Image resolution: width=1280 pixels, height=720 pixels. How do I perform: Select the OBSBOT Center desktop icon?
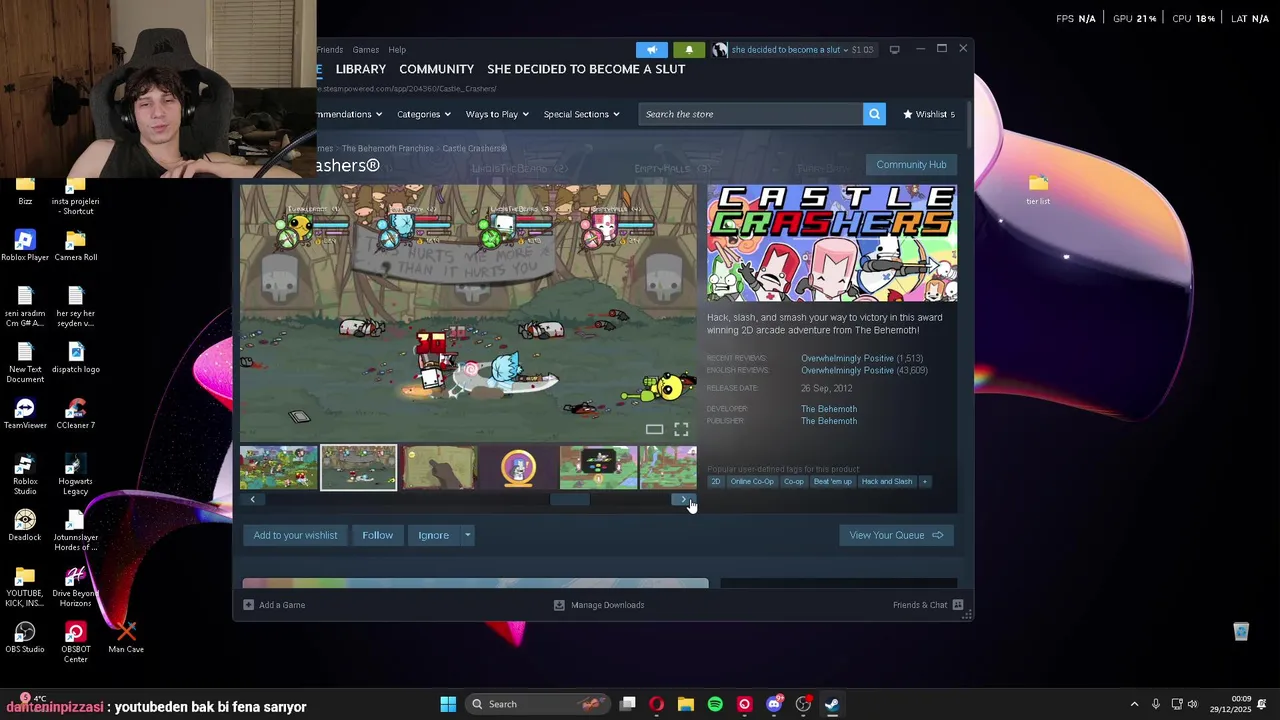point(76,642)
